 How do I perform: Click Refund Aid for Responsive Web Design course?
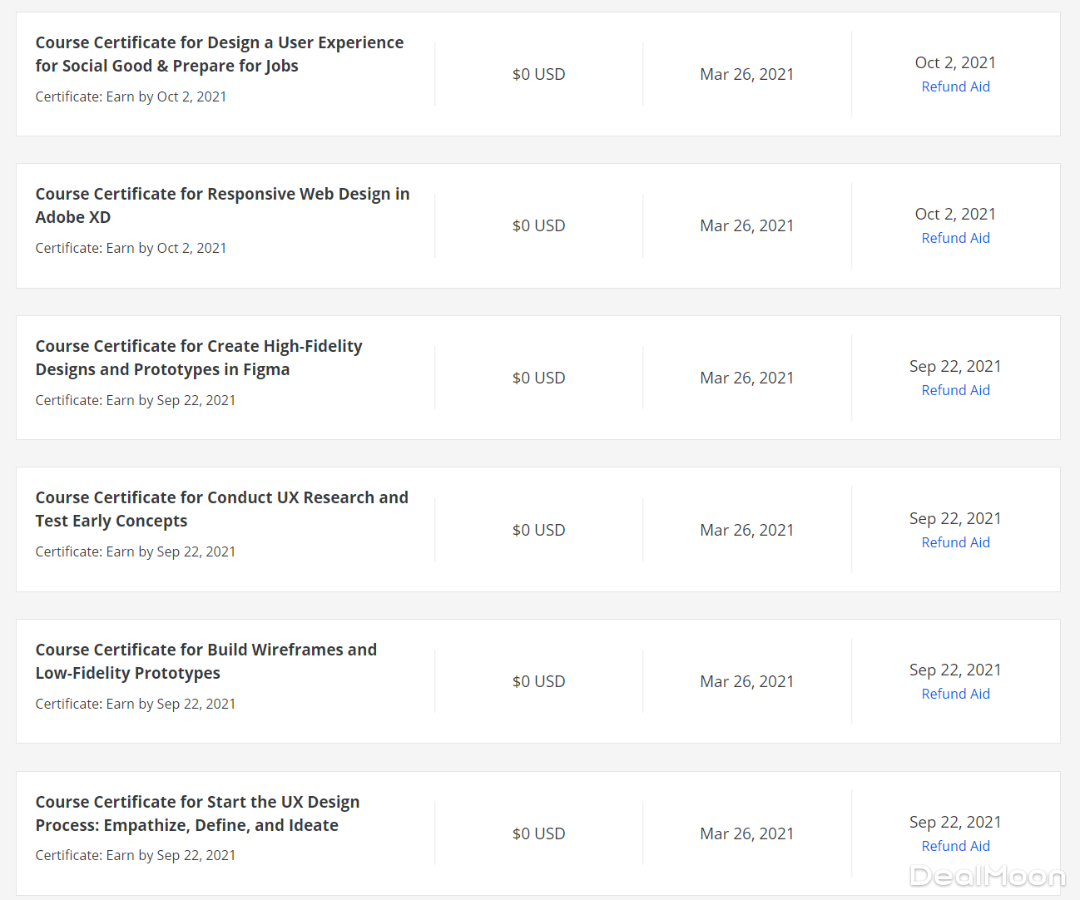(x=955, y=238)
